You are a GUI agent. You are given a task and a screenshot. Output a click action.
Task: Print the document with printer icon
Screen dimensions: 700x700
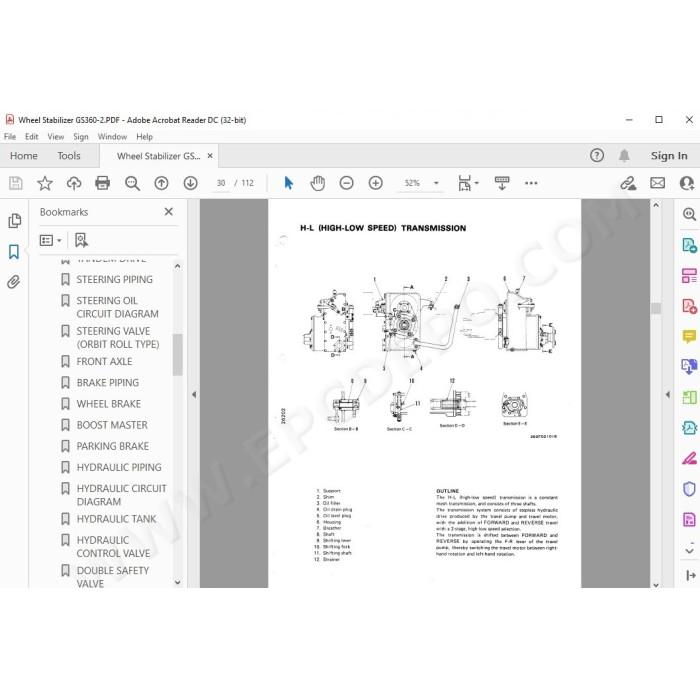click(103, 183)
